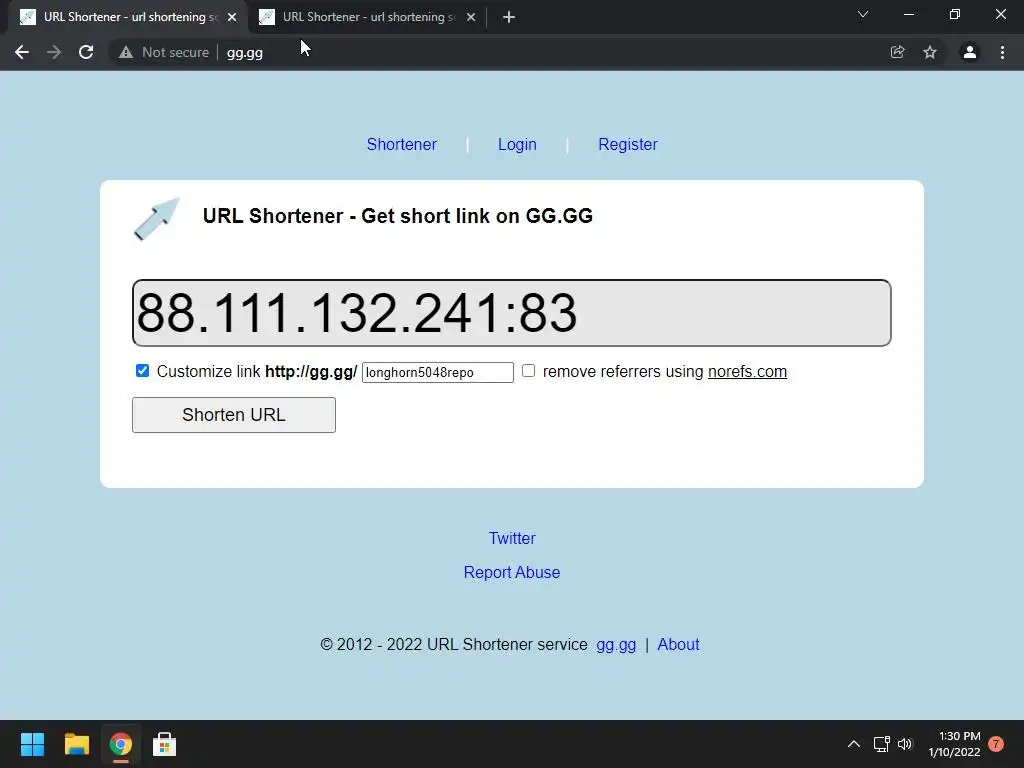The height and width of the screenshot is (768, 1024).
Task: Go back with the browser back arrow
Action: tap(22, 52)
